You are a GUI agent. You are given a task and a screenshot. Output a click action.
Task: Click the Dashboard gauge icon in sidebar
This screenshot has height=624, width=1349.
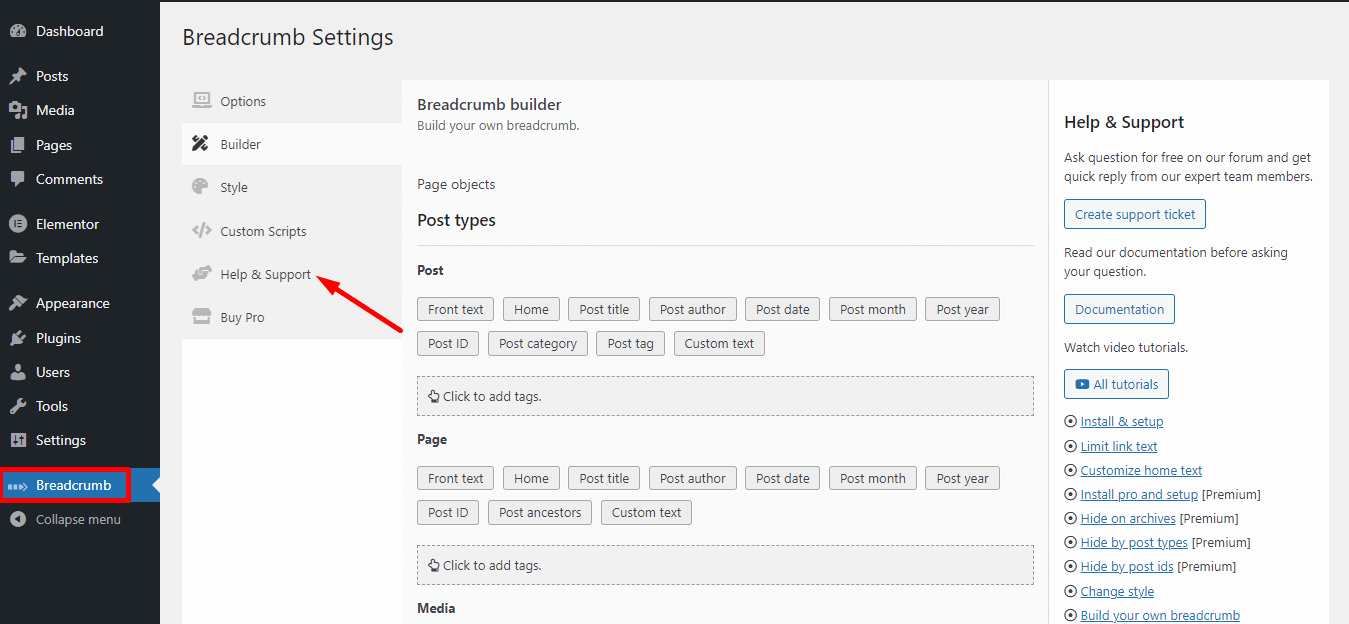(x=18, y=31)
